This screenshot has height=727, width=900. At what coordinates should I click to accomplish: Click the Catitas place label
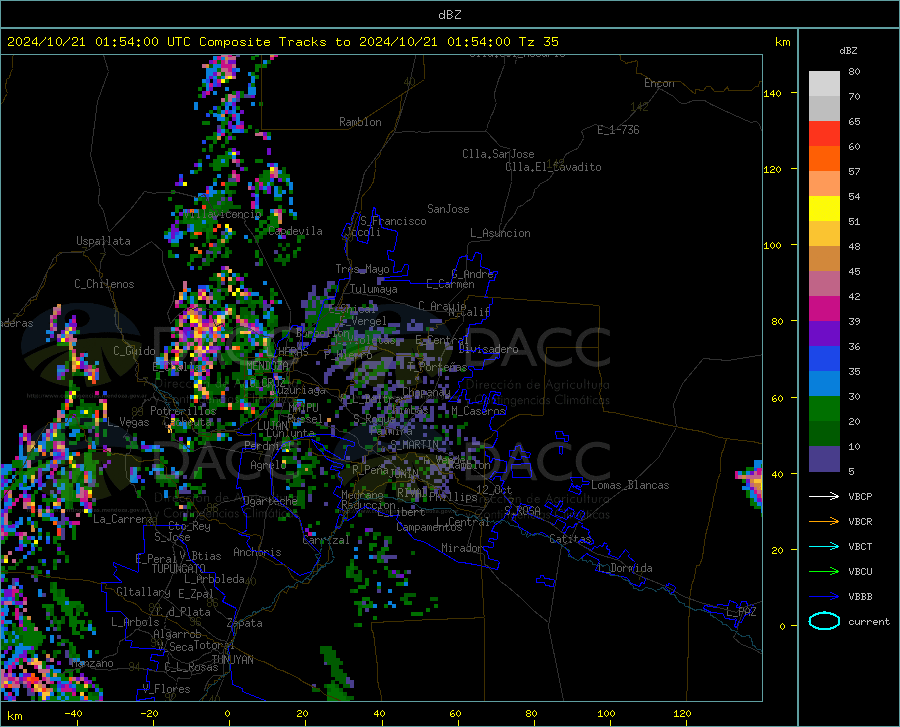[x=571, y=539]
